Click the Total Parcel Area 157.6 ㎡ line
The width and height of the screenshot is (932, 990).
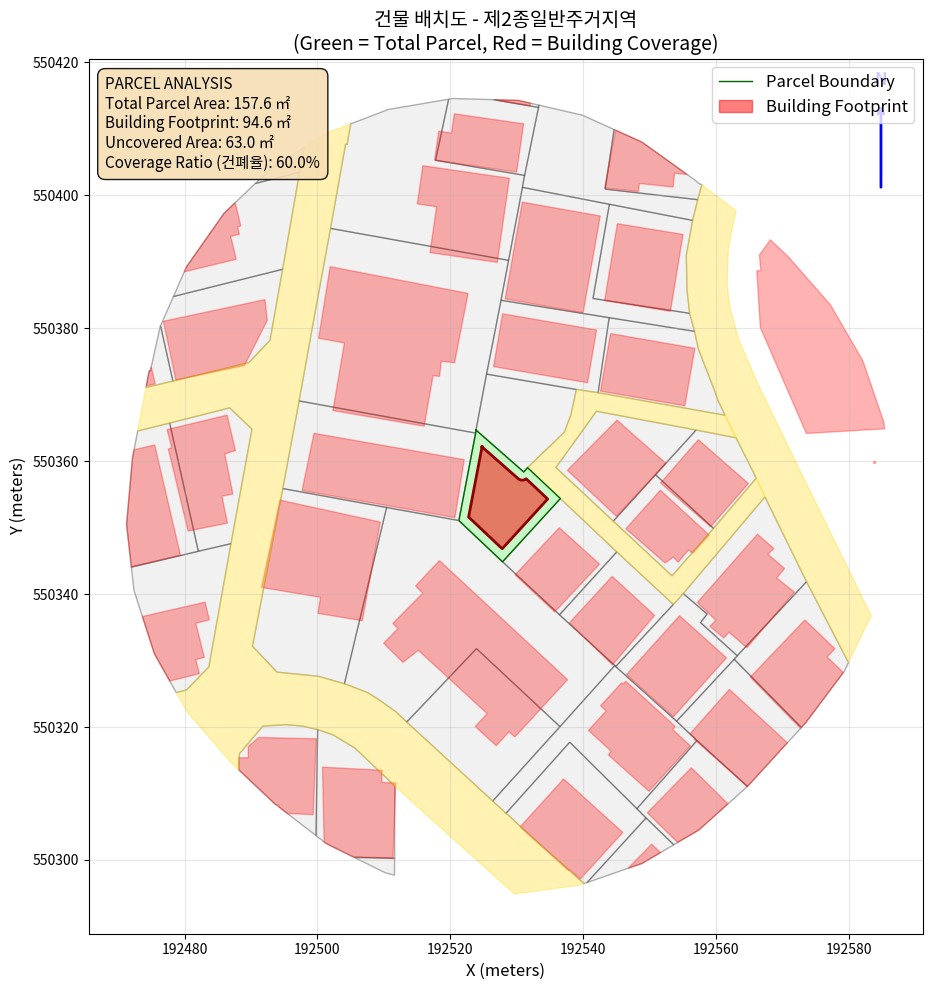click(197, 103)
